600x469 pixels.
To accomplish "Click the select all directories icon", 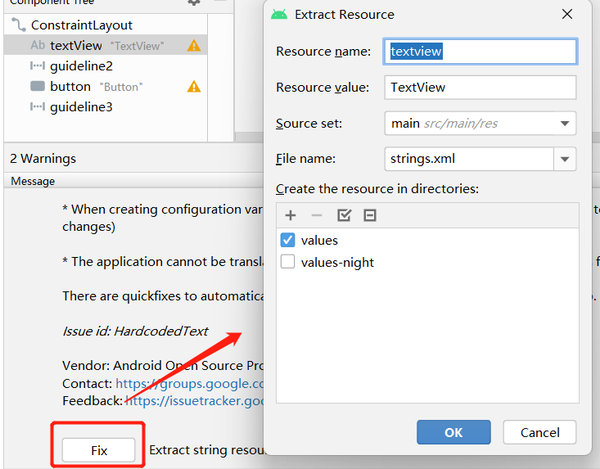I will pyautogui.click(x=344, y=215).
